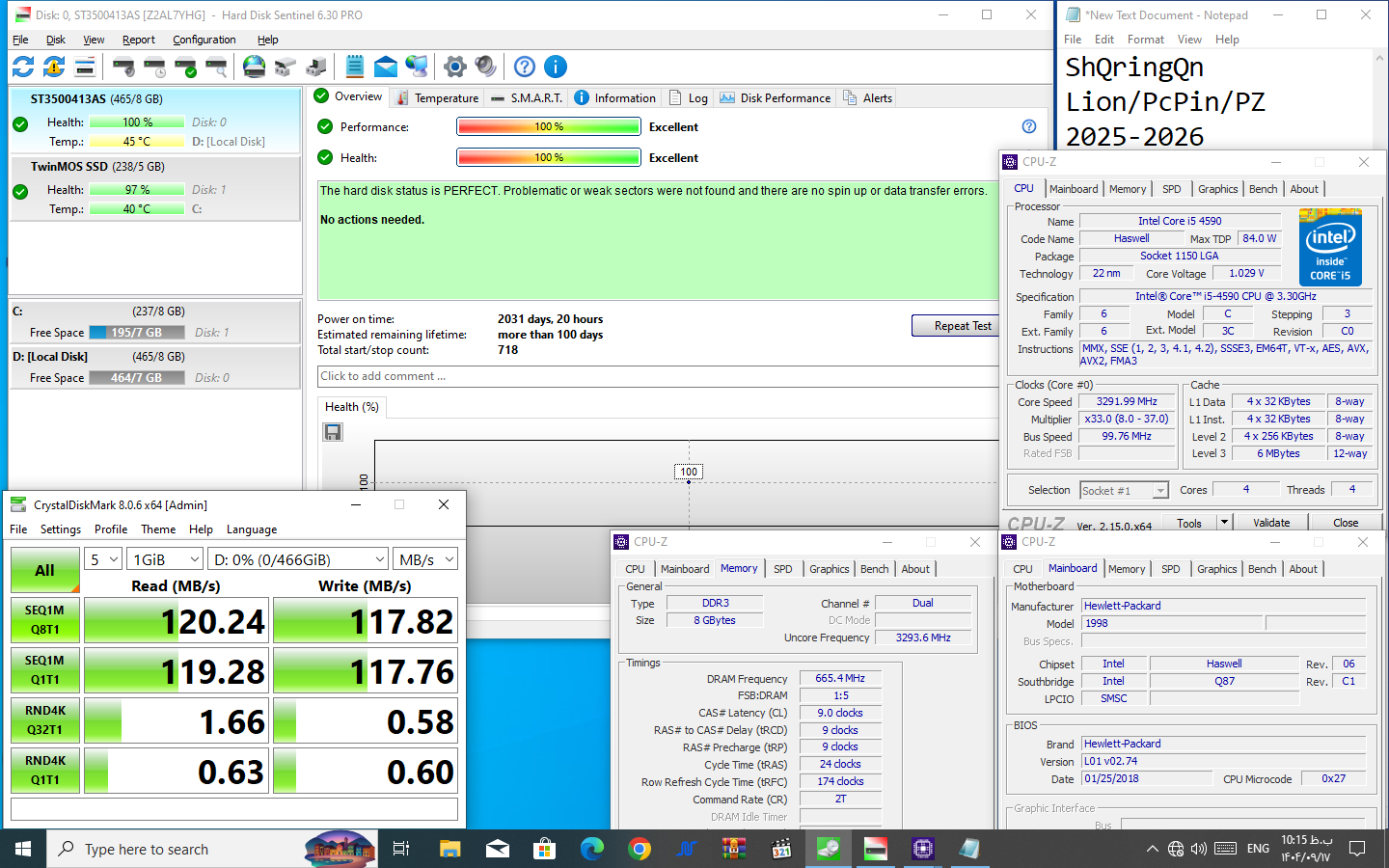Click the blue info 'i' toolbar icon

[x=556, y=67]
